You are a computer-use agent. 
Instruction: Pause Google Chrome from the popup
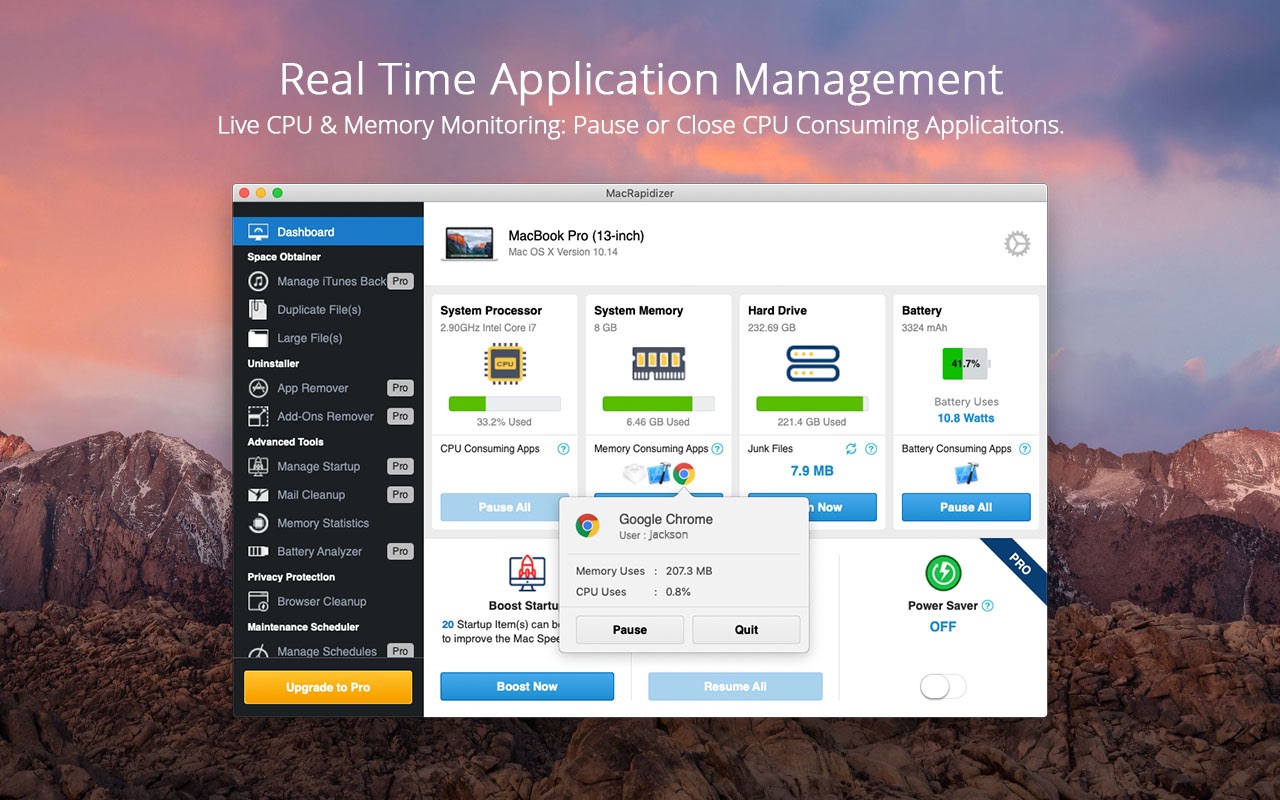click(x=630, y=630)
